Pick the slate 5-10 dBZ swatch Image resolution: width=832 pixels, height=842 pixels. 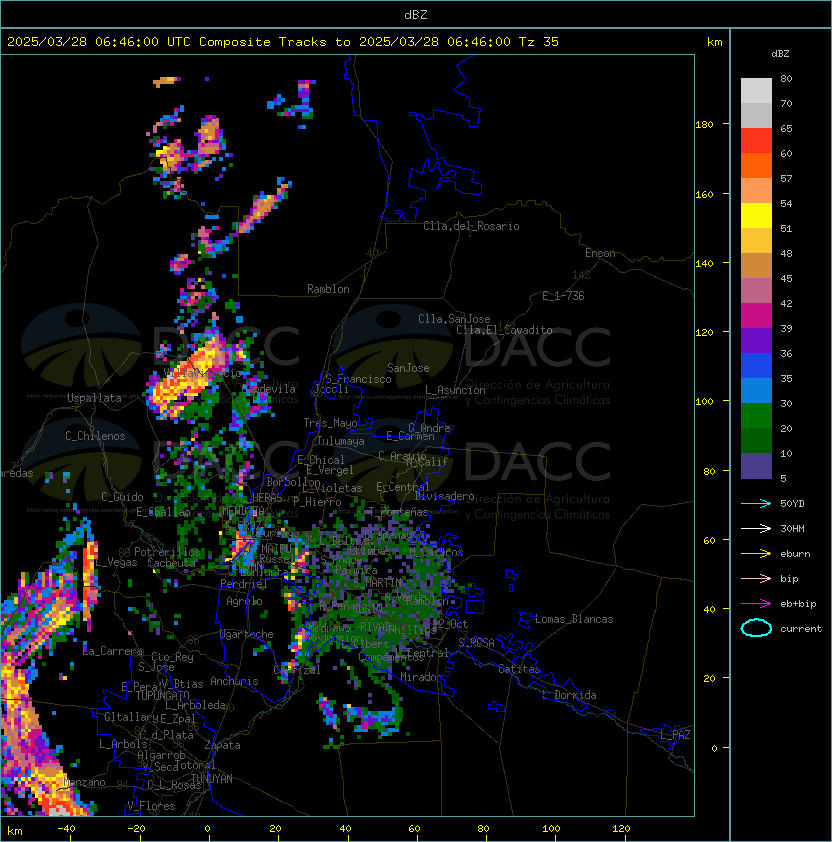[756, 466]
